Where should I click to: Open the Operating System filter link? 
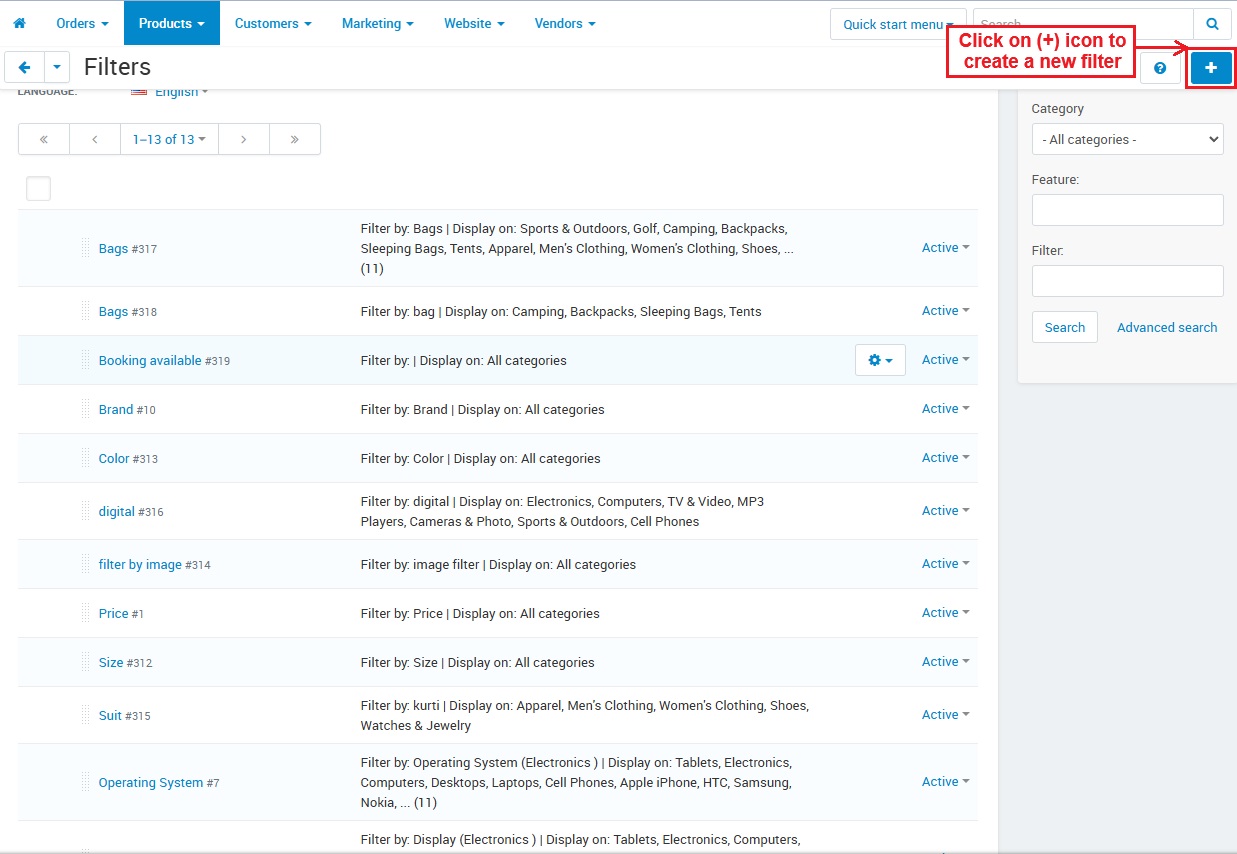(150, 783)
